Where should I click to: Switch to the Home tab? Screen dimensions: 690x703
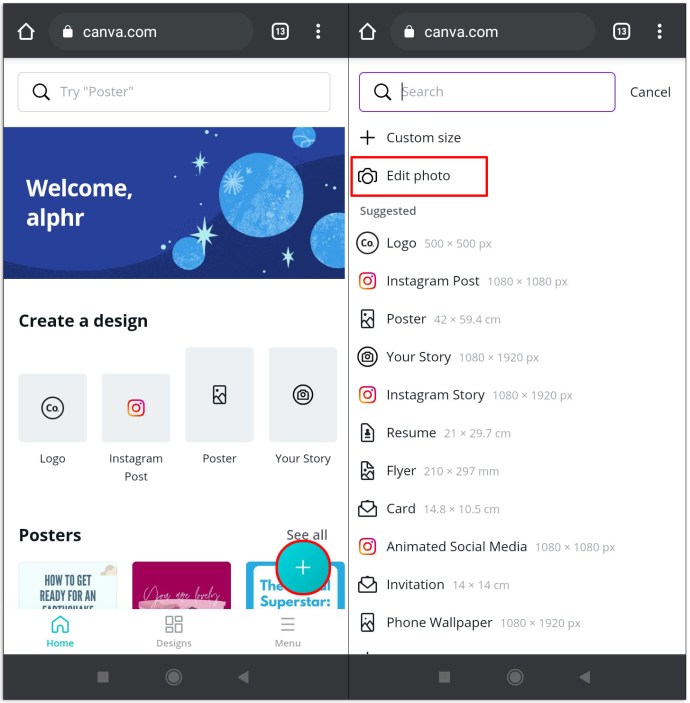60,631
